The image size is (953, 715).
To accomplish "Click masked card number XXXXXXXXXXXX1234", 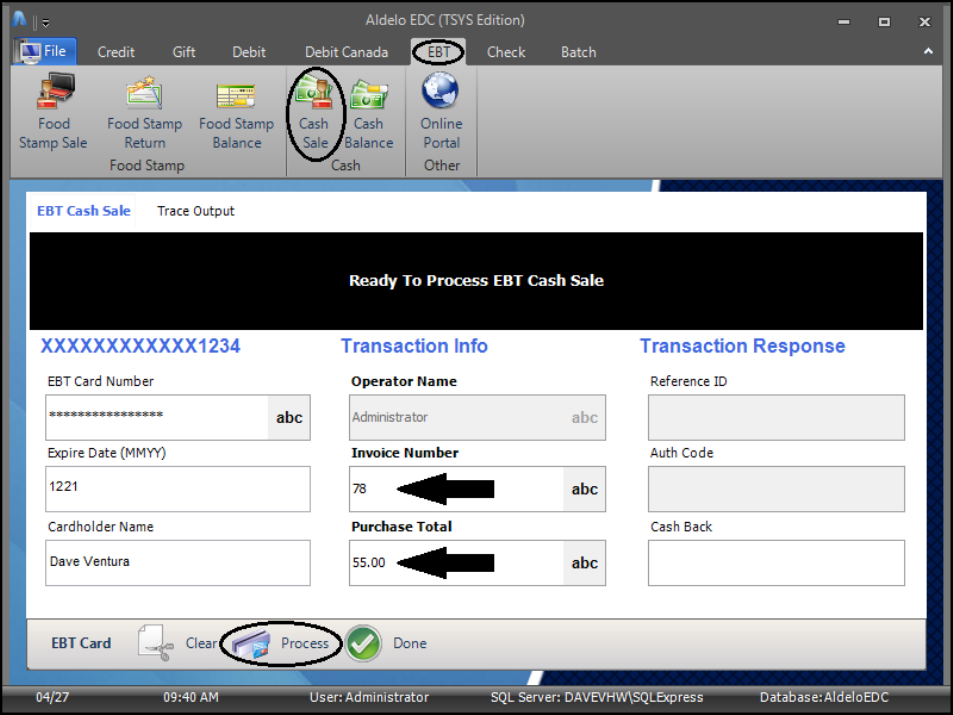I will click(140, 346).
